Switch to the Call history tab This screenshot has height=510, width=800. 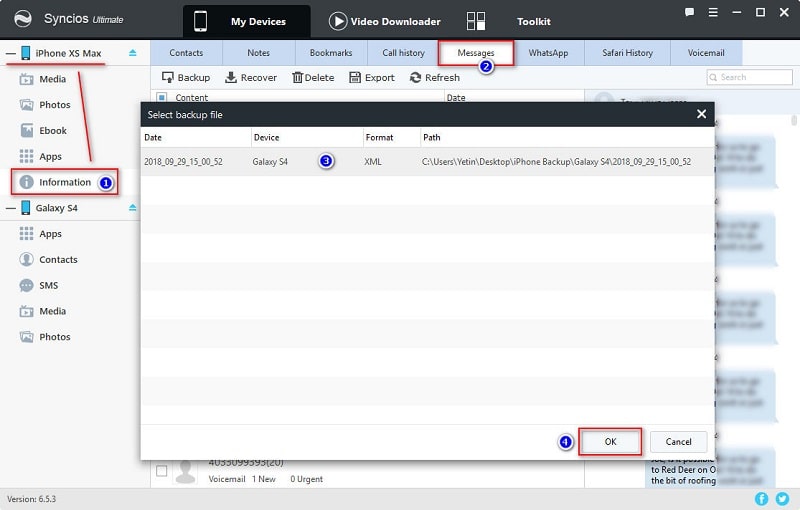tap(404, 53)
